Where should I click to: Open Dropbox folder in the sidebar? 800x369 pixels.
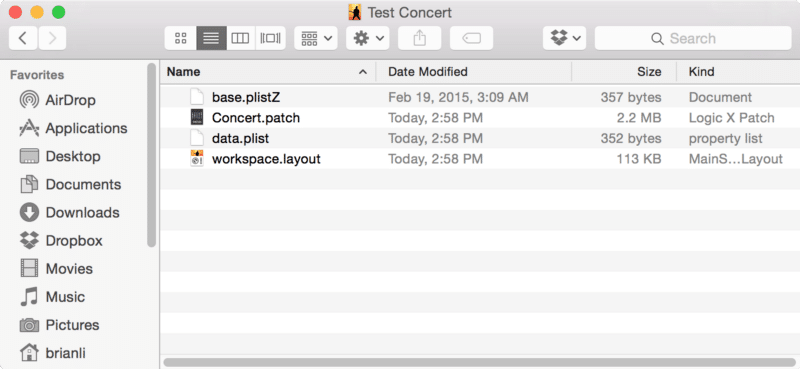(x=61, y=240)
